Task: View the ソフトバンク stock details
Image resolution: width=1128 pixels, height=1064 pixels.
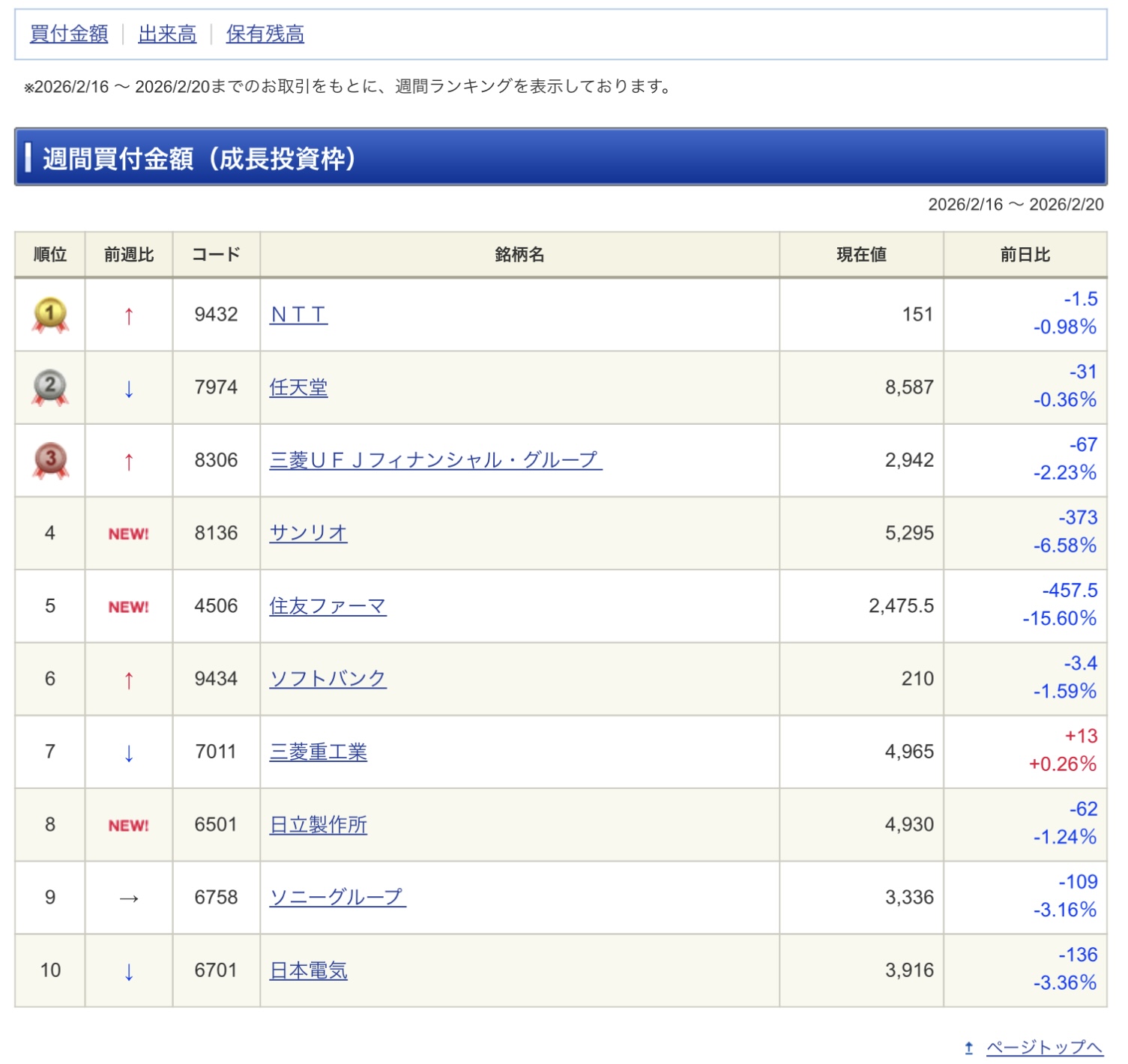Action: point(328,679)
